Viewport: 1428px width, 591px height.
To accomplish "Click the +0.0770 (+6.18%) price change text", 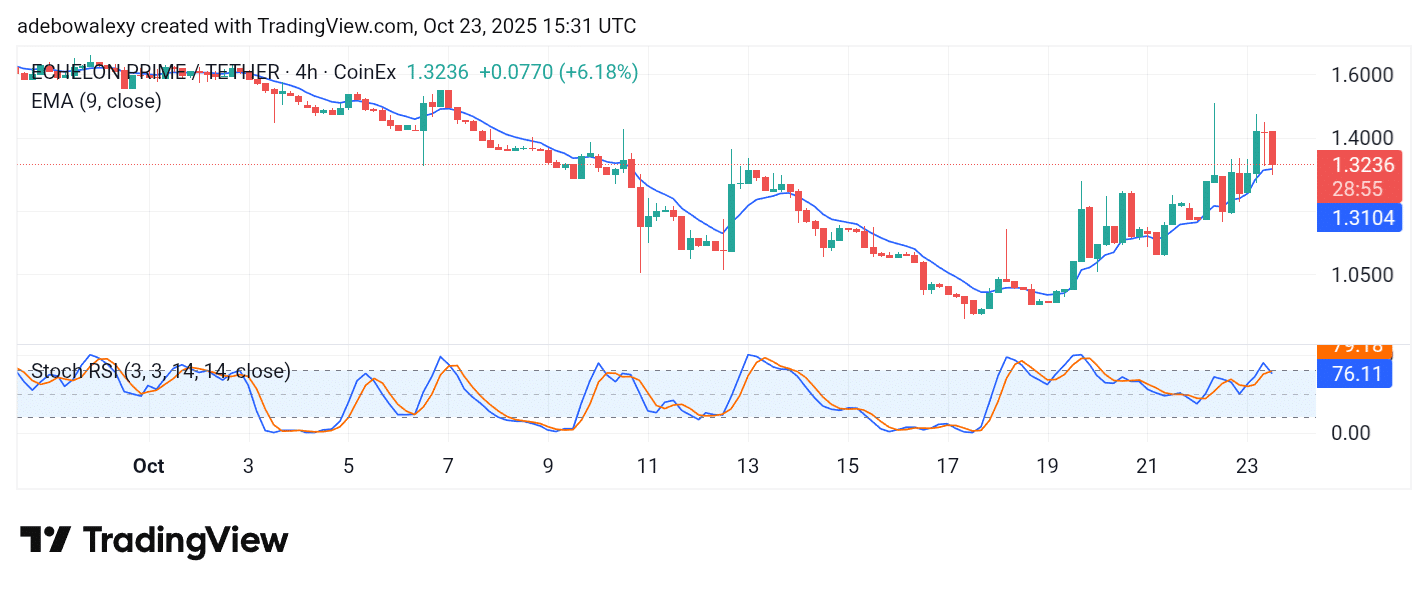I will (x=558, y=72).
